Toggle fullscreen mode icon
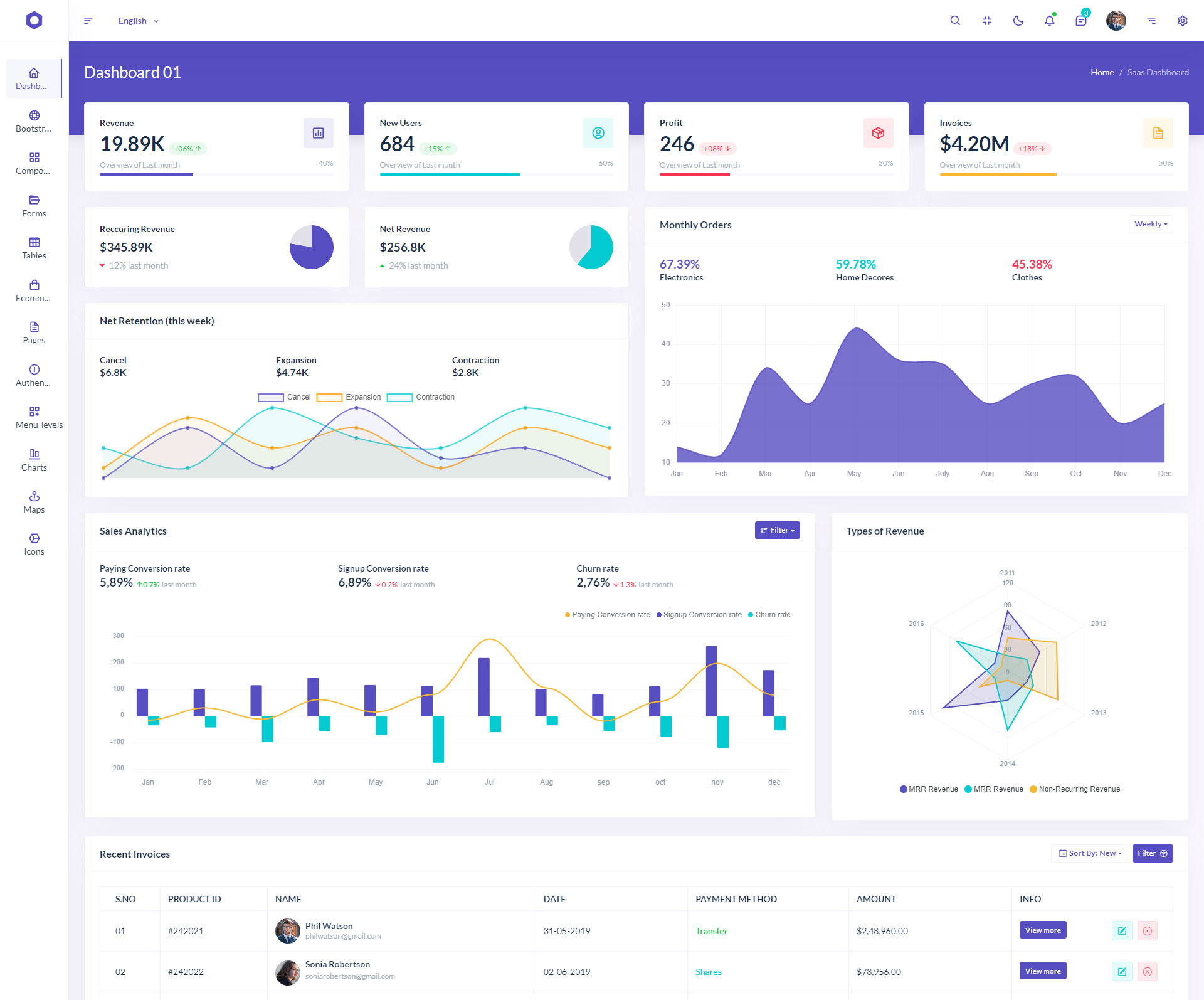The image size is (1204, 1000). (x=986, y=21)
